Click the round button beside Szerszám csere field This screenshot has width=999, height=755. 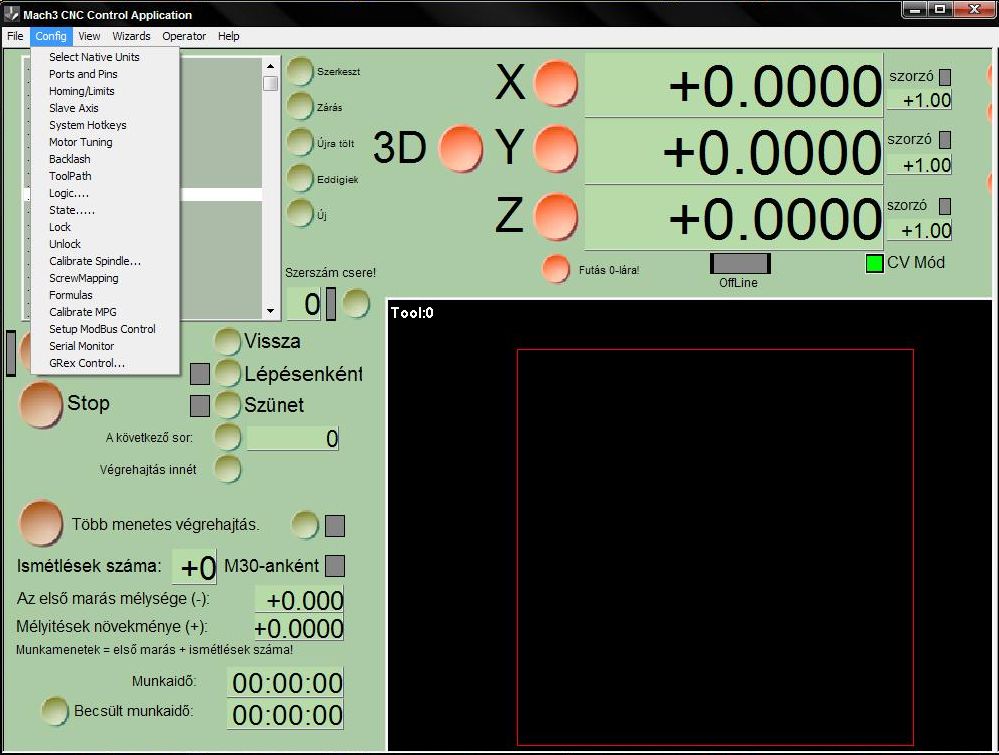pyautogui.click(x=356, y=304)
